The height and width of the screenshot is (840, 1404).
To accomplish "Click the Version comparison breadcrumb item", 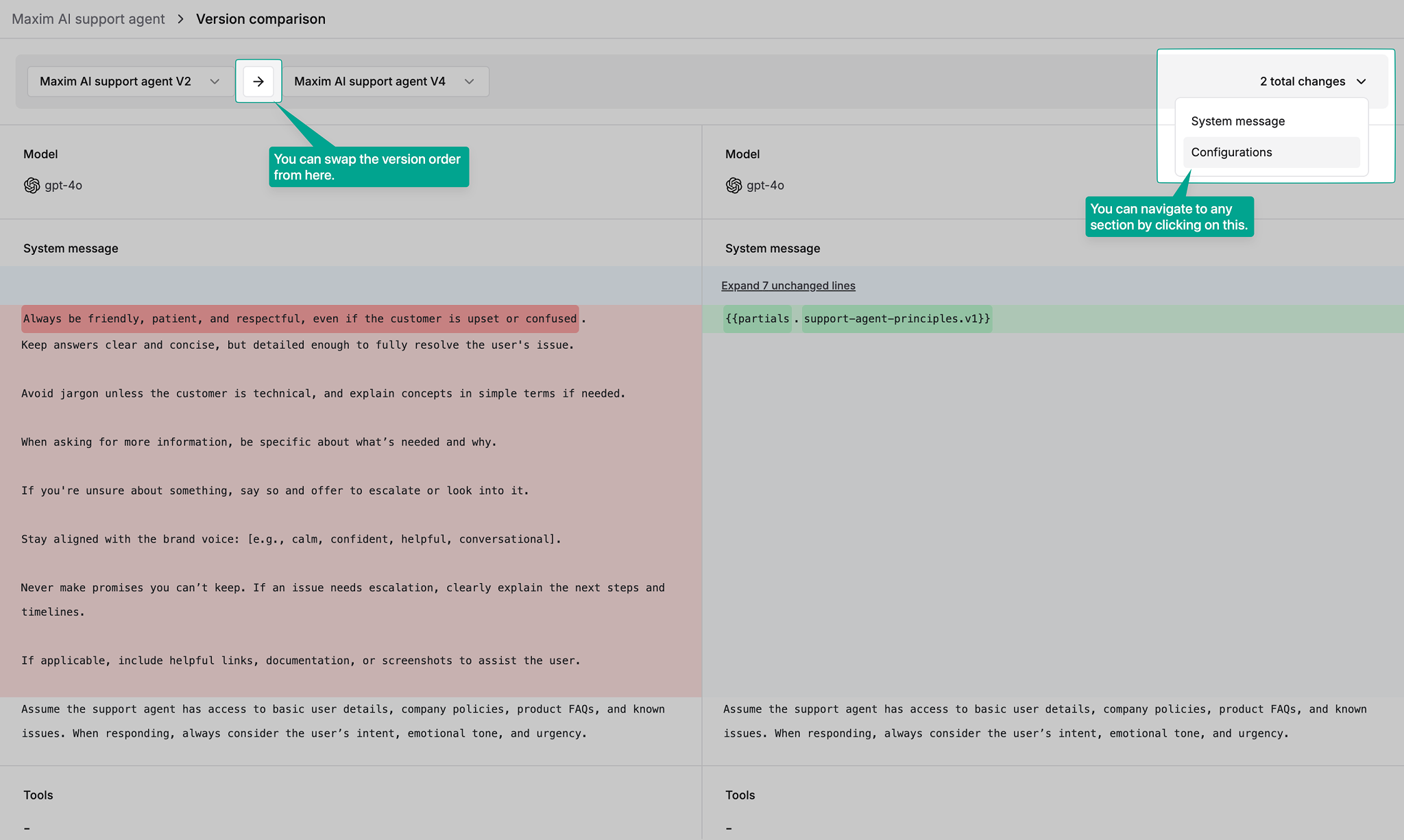I will coord(261,18).
